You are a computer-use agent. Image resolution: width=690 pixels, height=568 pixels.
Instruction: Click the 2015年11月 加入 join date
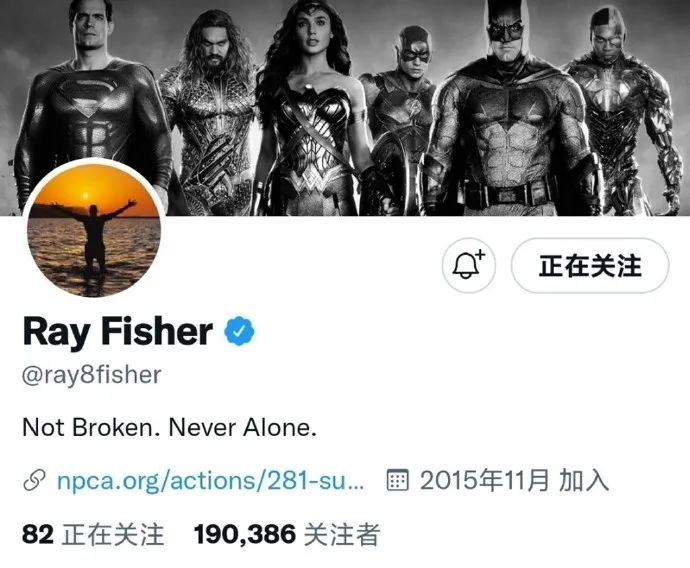[514, 480]
